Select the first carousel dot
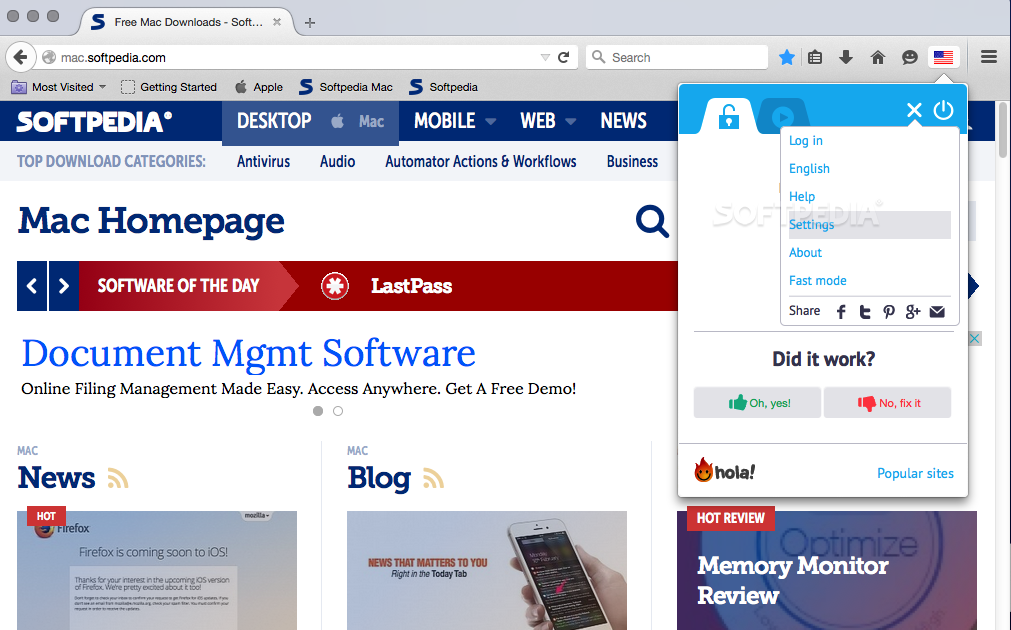 point(318,411)
